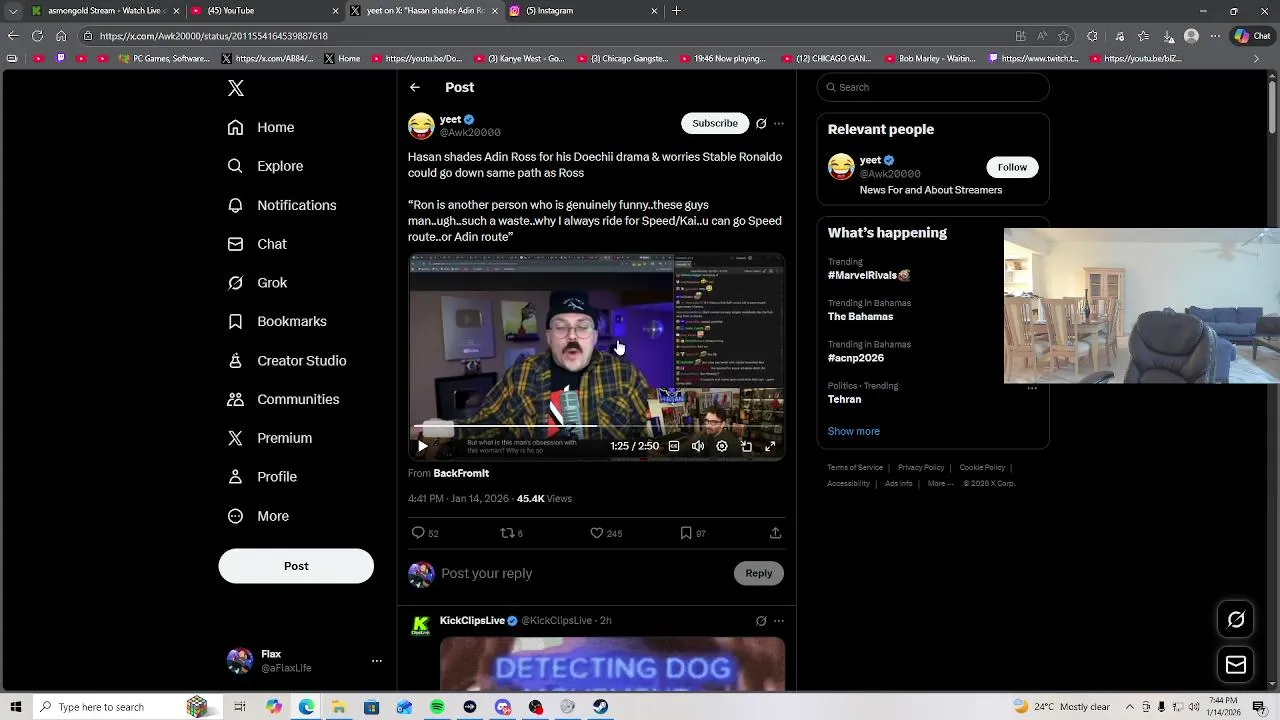The height and width of the screenshot is (720, 1280).
Task: Bookmark the post with 97 bookmarks
Action: click(x=693, y=533)
